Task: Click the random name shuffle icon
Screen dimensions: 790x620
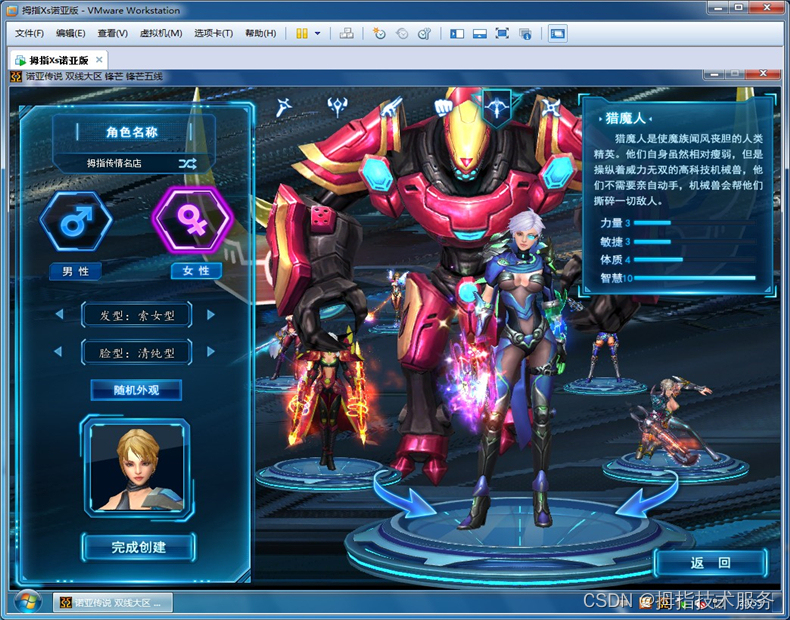Action: pyautogui.click(x=187, y=163)
